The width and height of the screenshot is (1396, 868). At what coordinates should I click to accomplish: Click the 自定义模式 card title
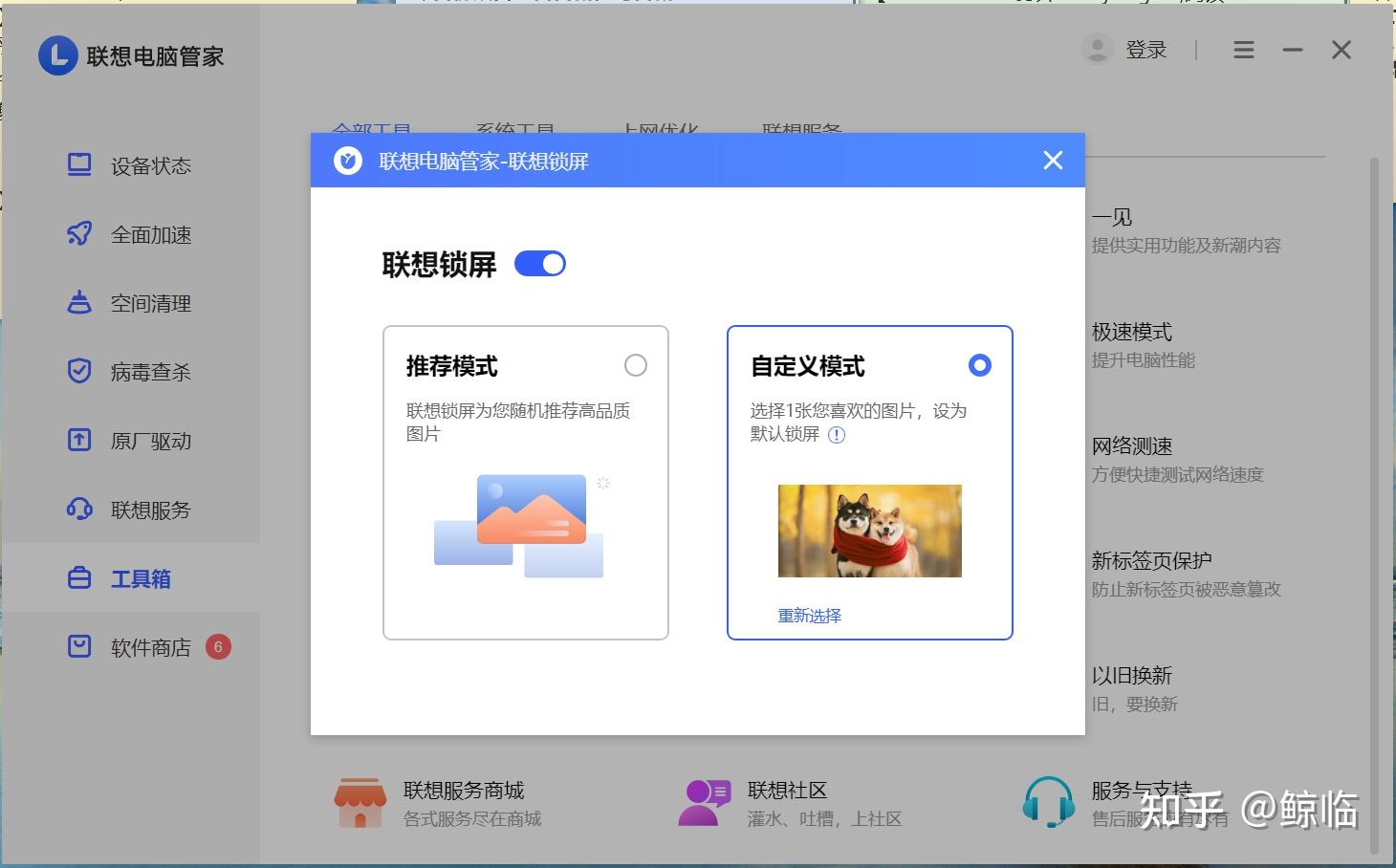pos(808,366)
